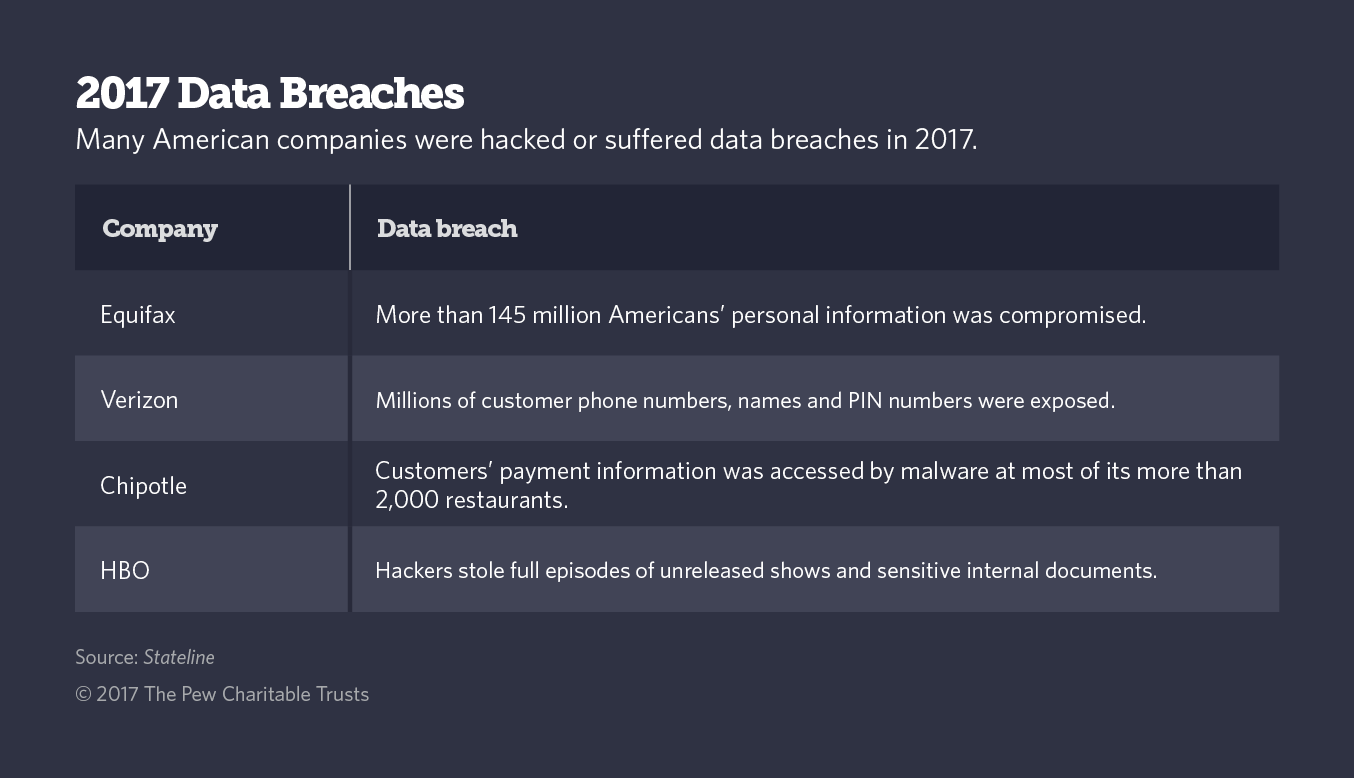Viewport: 1354px width, 778px height.
Task: Select the HBO company cell
Action: point(125,571)
